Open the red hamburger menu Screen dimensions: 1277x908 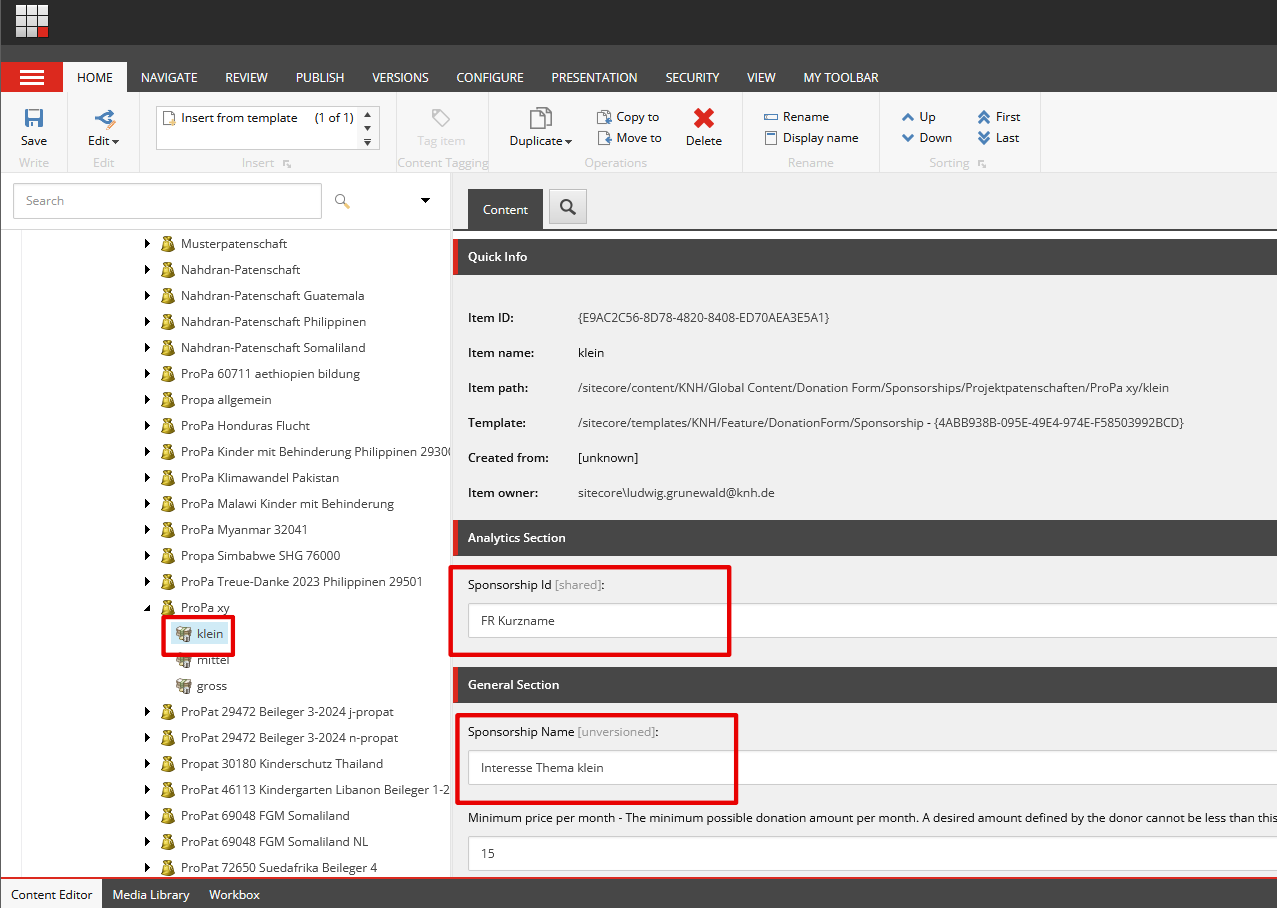click(x=32, y=77)
